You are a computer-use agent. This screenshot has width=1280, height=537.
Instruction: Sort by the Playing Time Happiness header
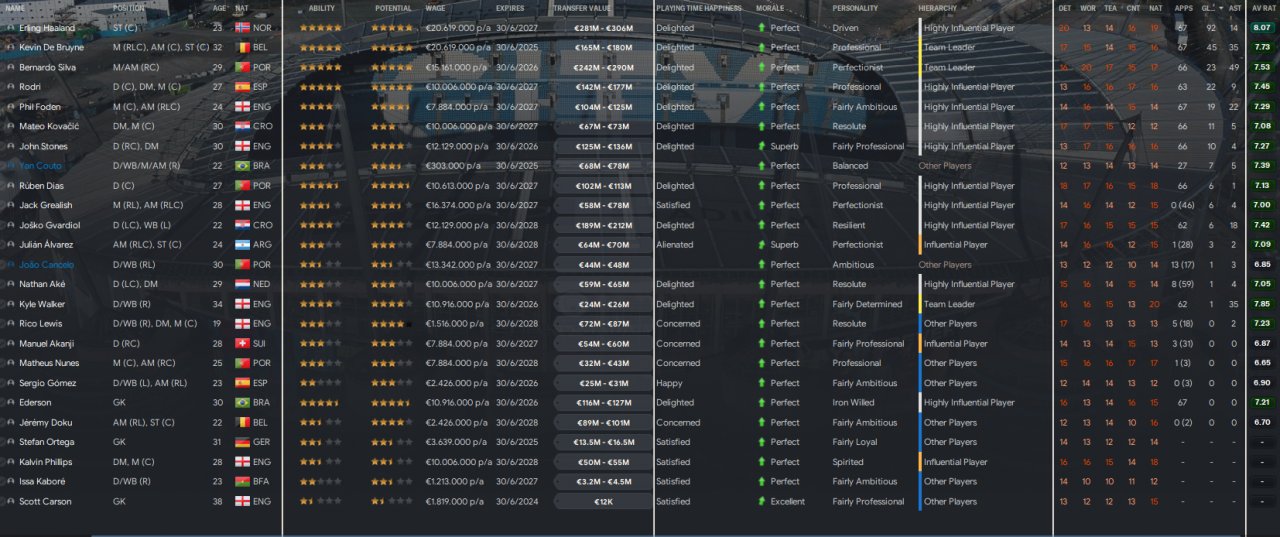(699, 8)
